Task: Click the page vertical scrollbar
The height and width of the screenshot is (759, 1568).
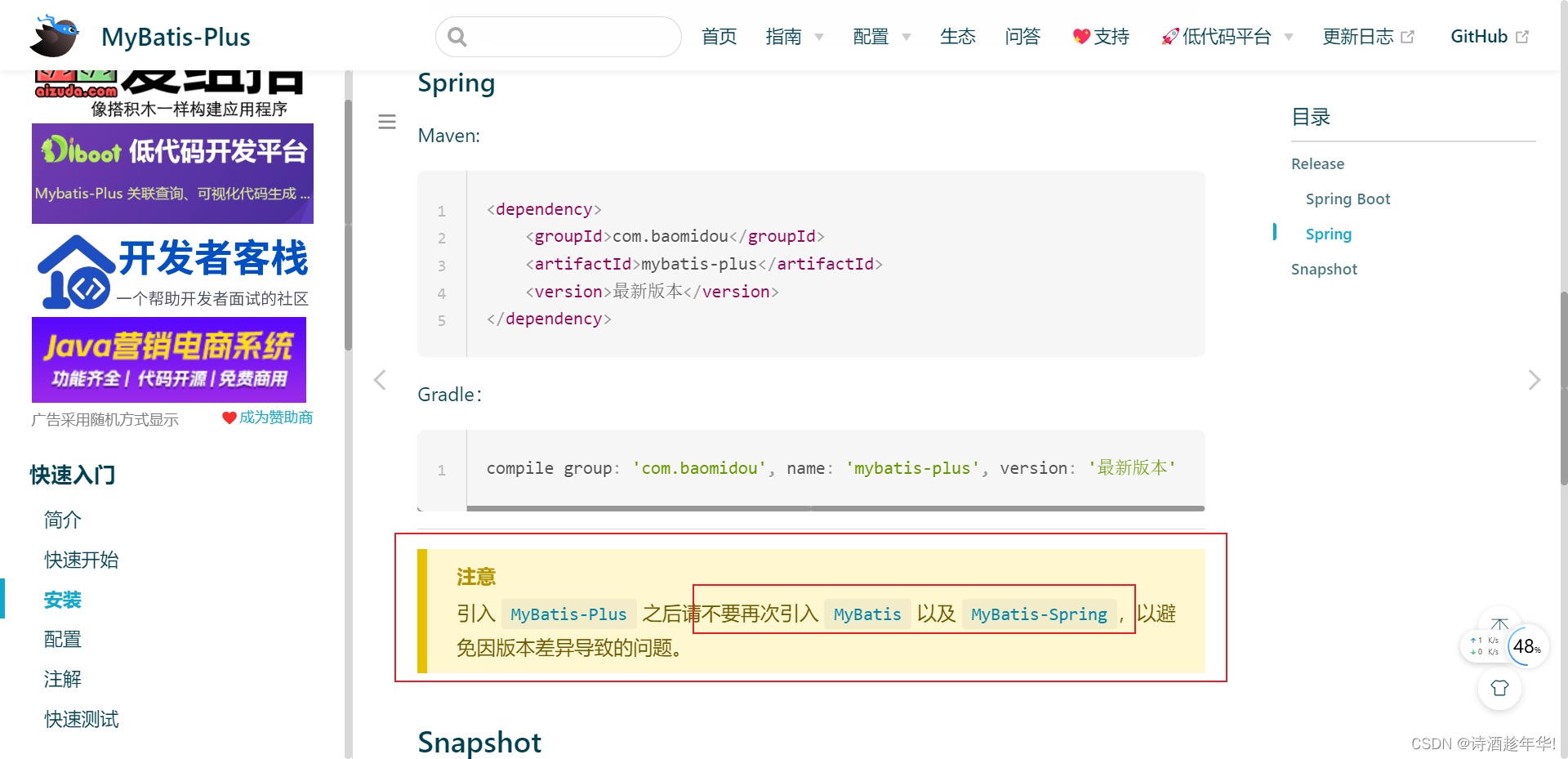Action: tap(1564, 388)
